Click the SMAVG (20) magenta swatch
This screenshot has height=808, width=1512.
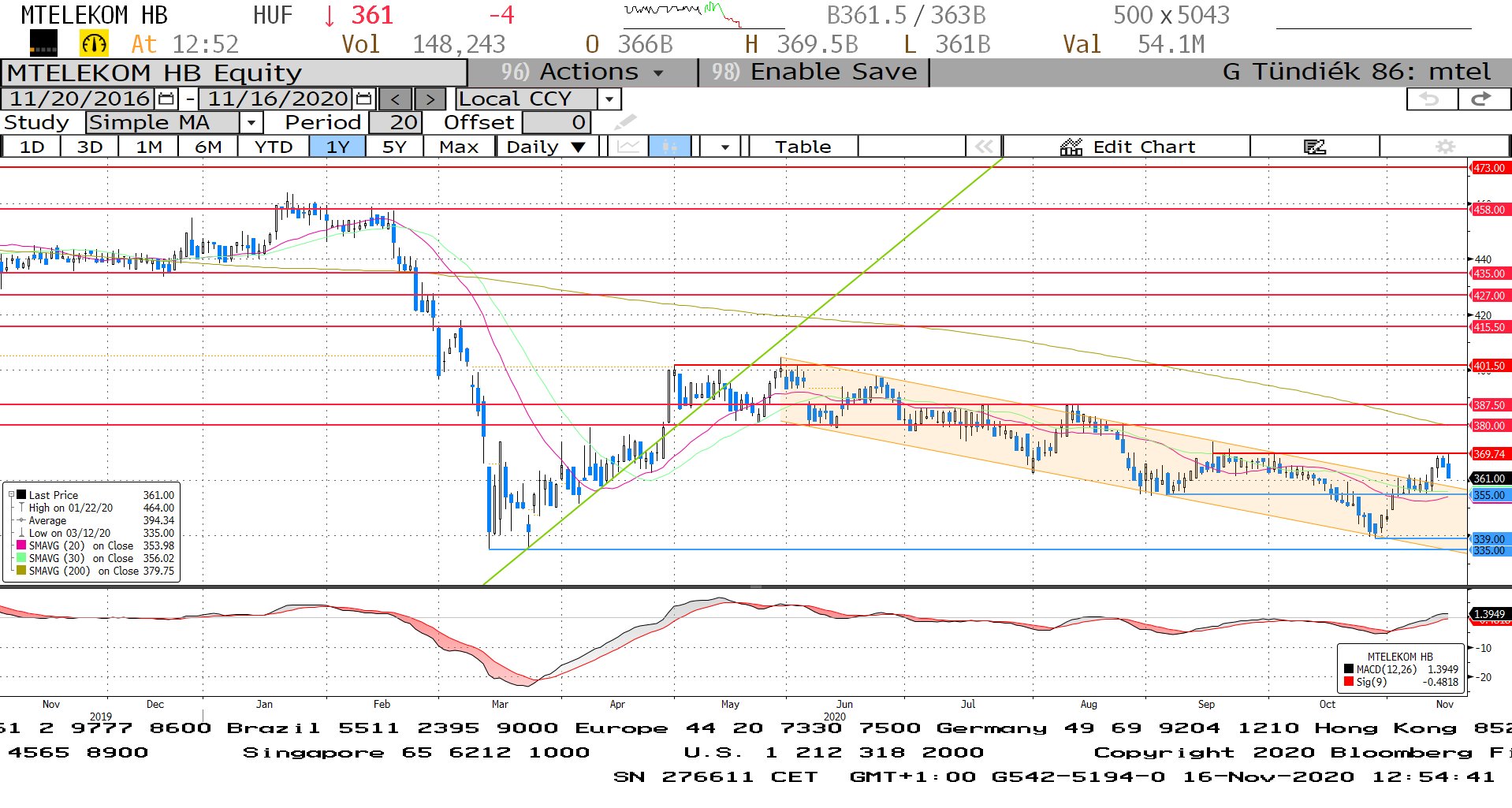click(21, 545)
